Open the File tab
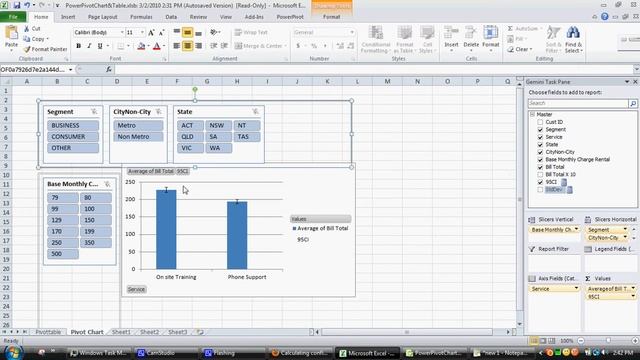The image size is (640, 360). [13, 17]
